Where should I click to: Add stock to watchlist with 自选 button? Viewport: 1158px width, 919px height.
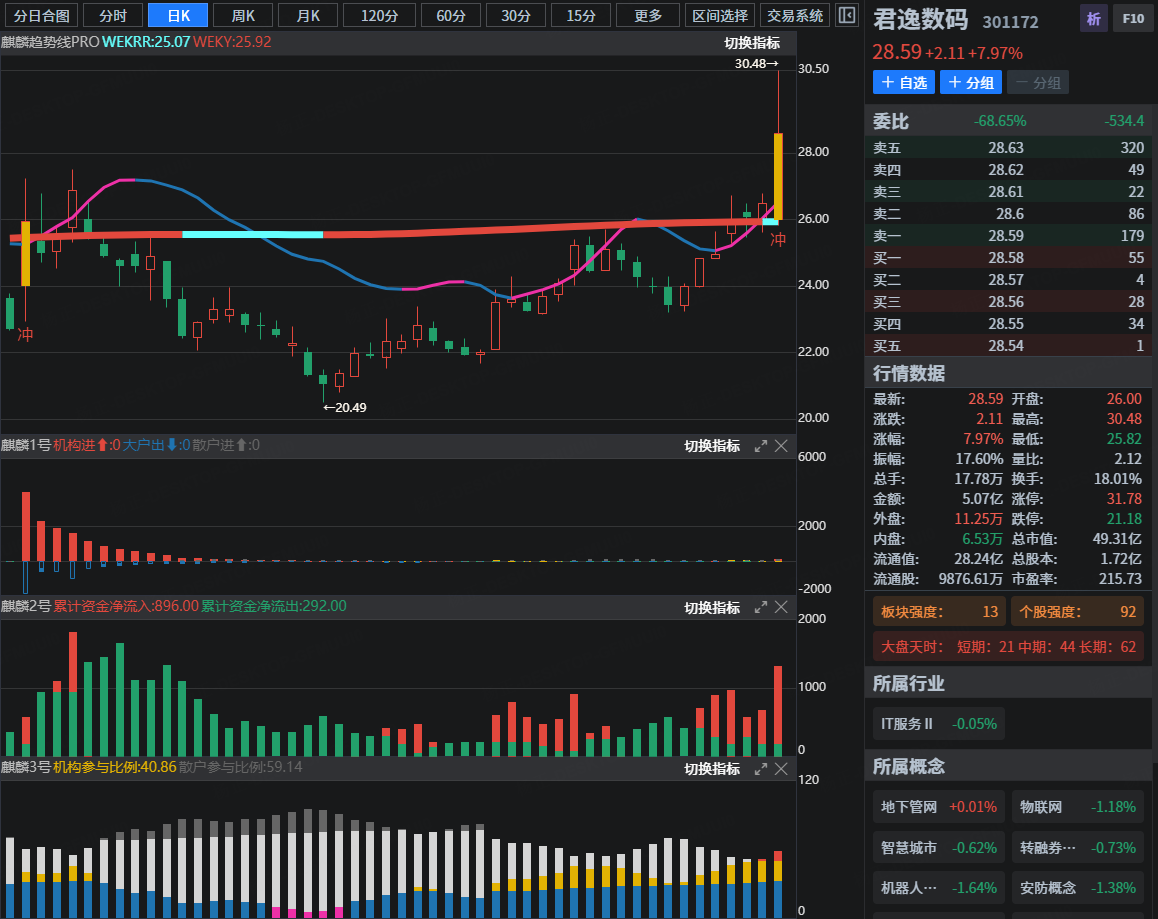(x=903, y=82)
